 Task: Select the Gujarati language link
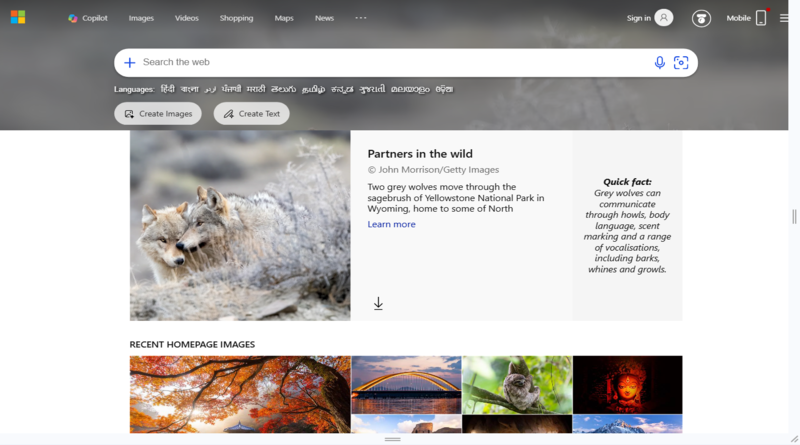(372, 89)
